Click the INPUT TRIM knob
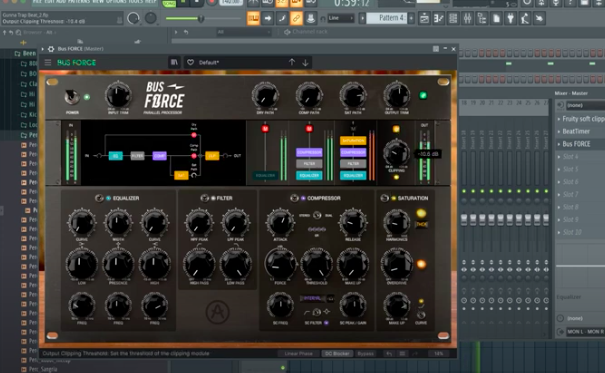605x373 pixels. coord(118,96)
